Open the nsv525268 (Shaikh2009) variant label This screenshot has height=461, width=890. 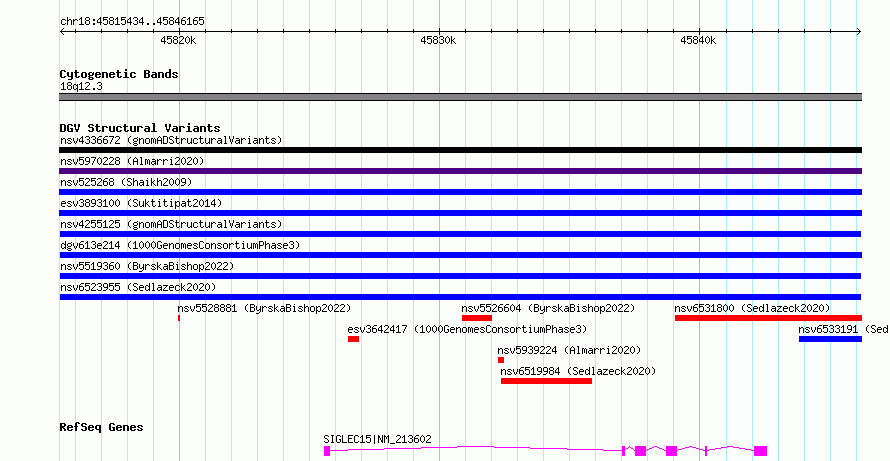(x=126, y=182)
